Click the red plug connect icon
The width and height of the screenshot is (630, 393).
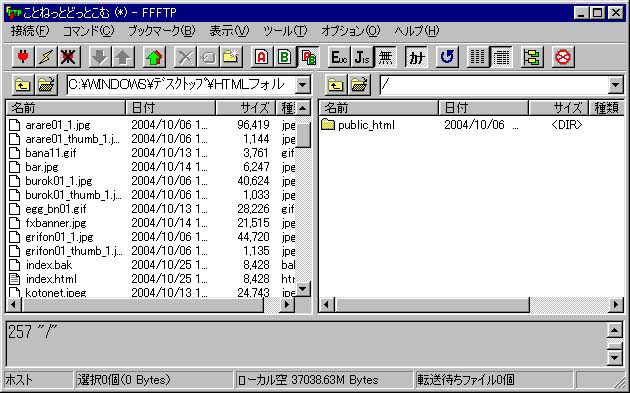[x=23, y=57]
